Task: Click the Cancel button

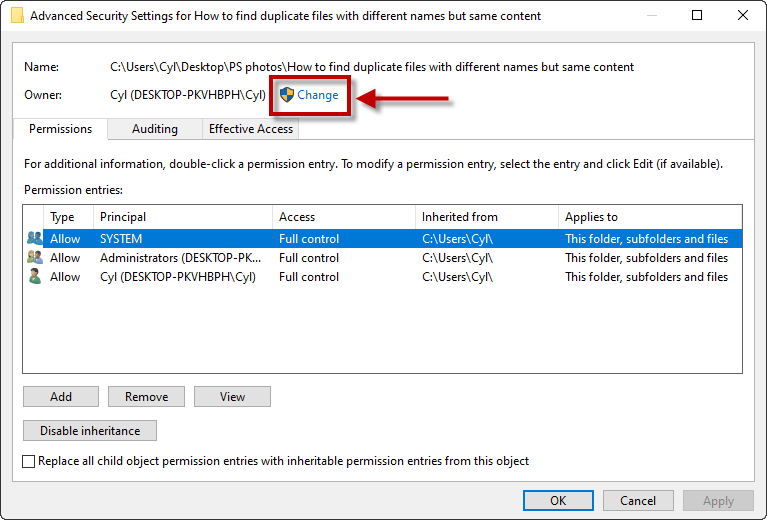Action: point(638,500)
